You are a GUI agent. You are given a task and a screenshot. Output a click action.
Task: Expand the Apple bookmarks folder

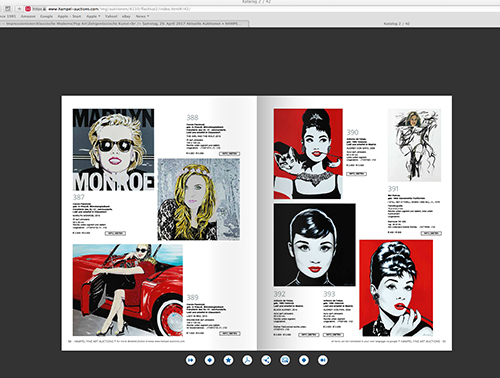point(93,16)
